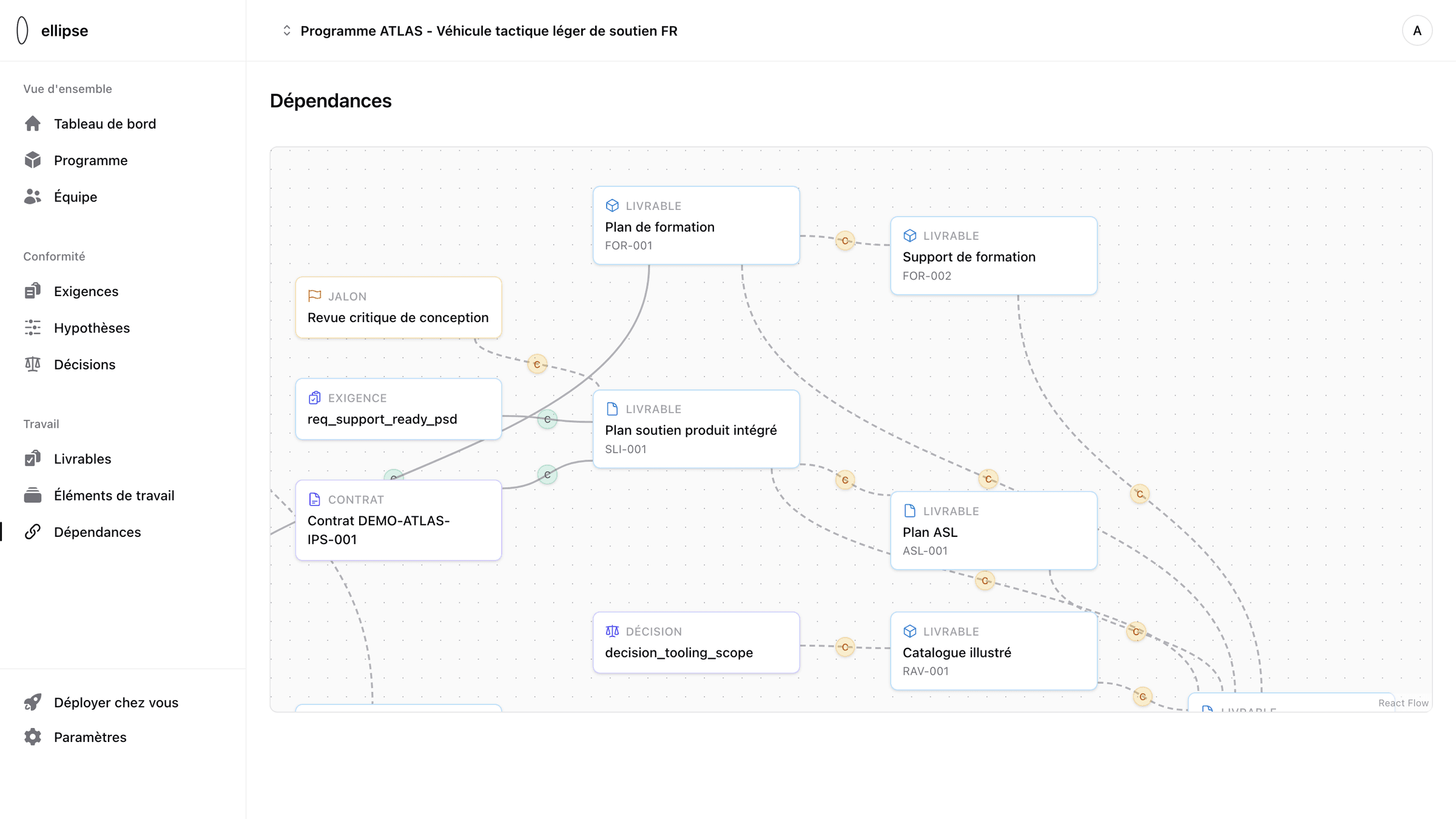Select the Support de formation node

pyautogui.click(x=994, y=255)
